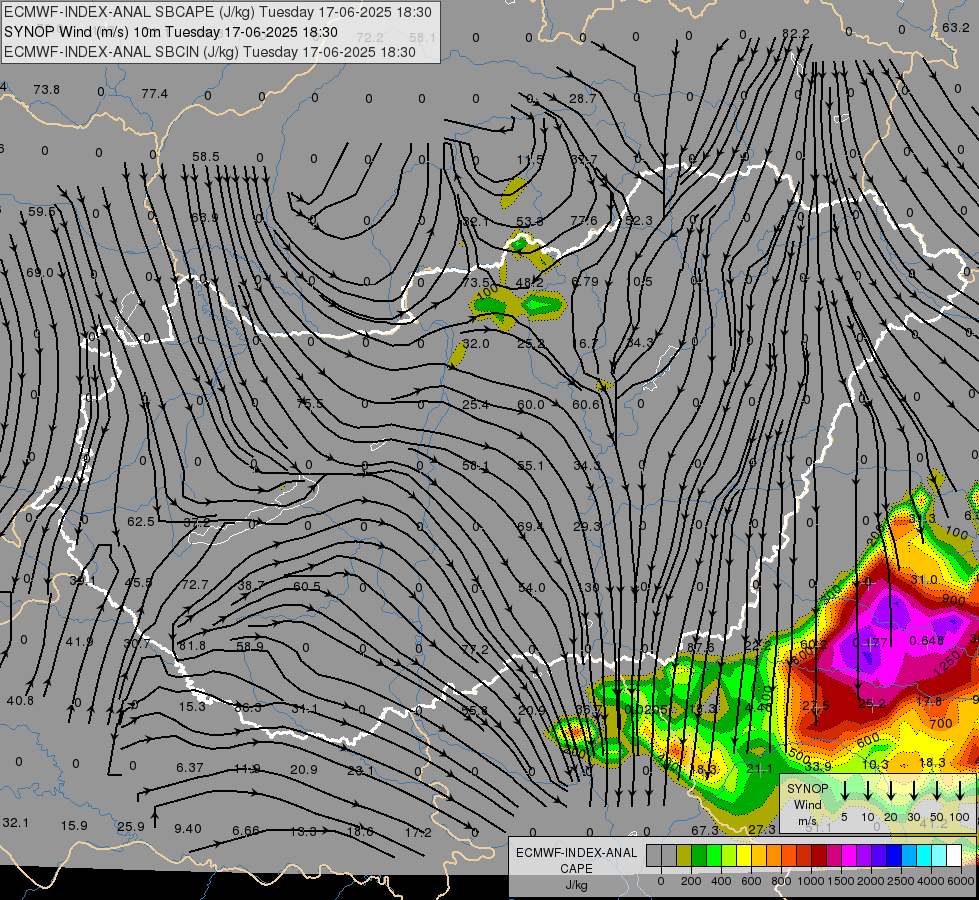Click the wind legend arrow above 20
This screenshot has width=979, height=900.
point(891,791)
